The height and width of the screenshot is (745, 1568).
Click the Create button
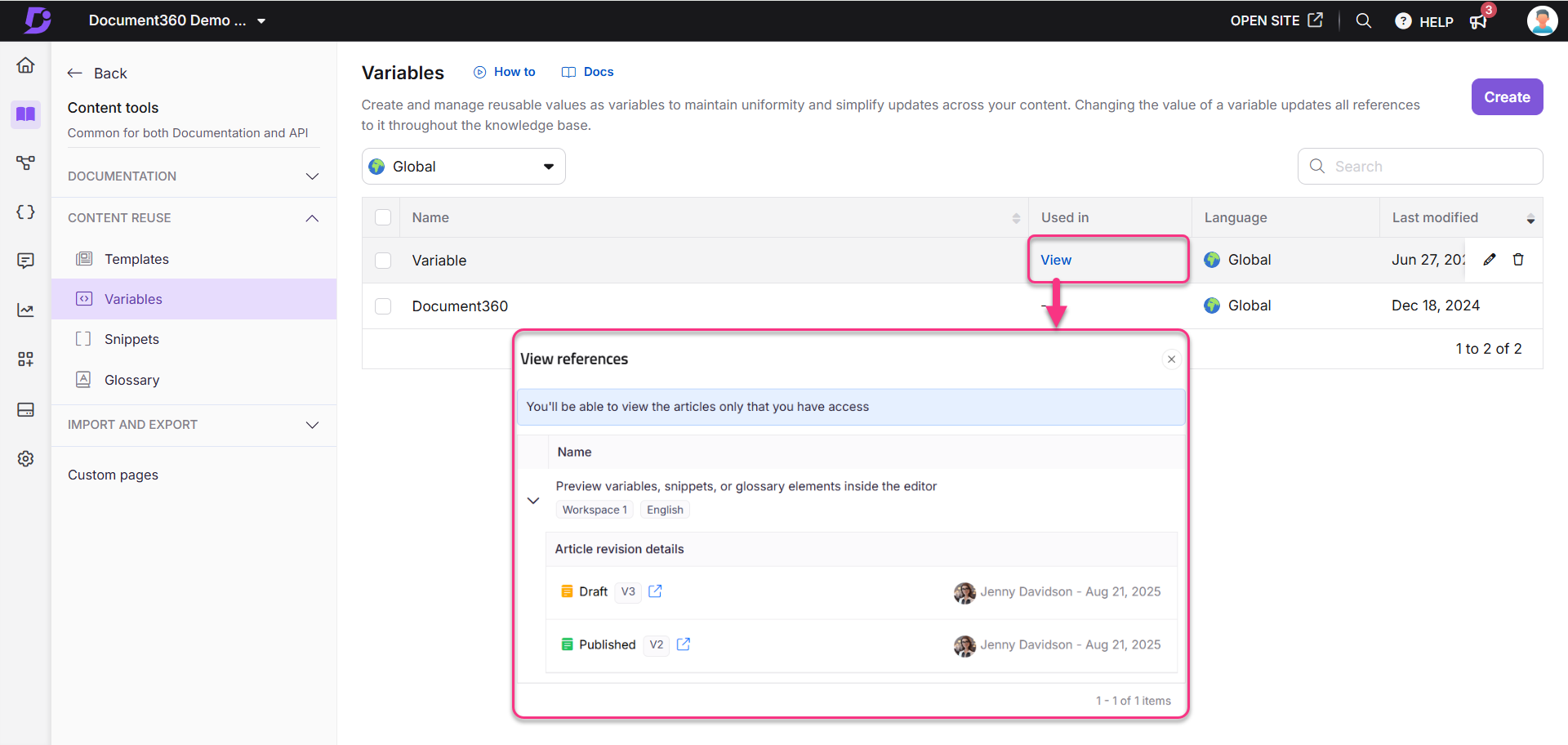1507,97
